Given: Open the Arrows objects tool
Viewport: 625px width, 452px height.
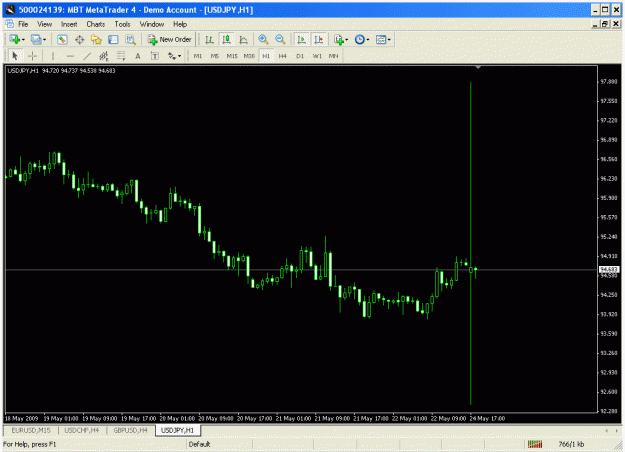Looking at the screenshot, I should [172, 56].
